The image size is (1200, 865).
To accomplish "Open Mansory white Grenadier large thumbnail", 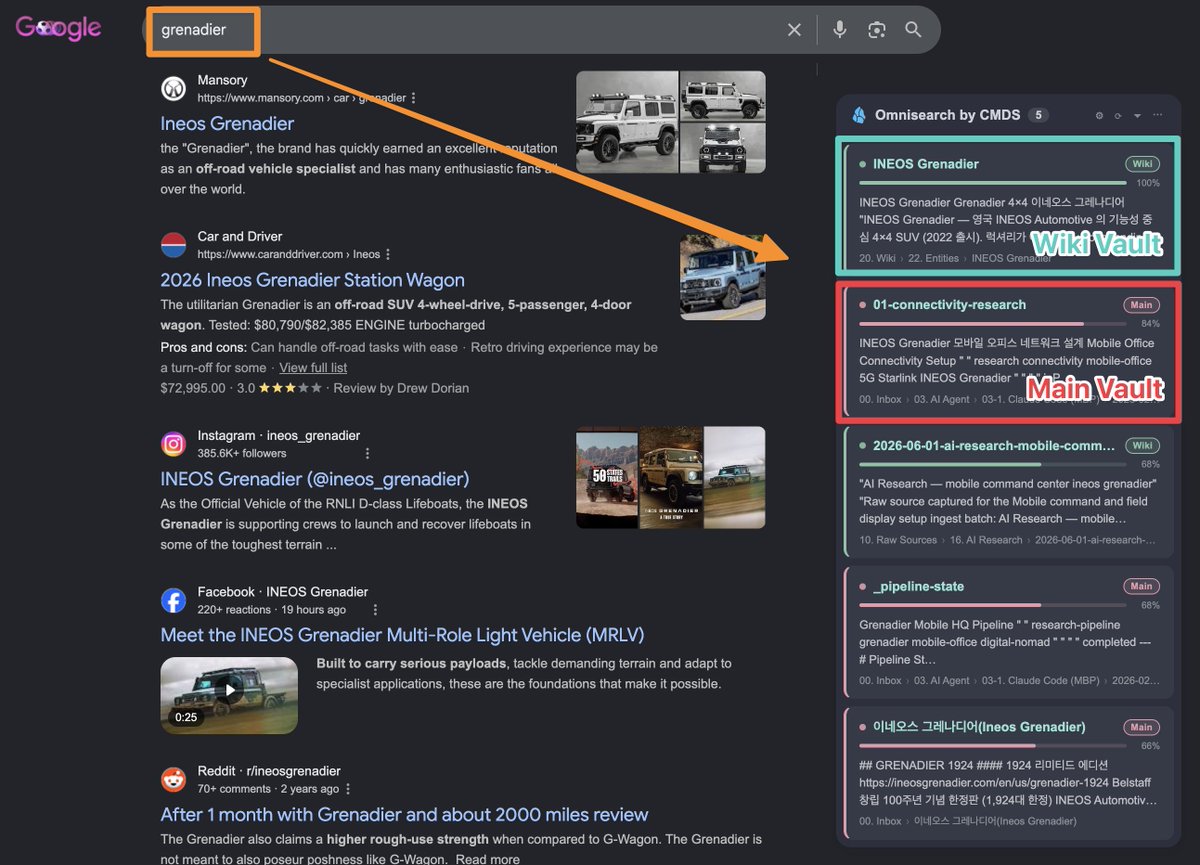I will coord(627,121).
